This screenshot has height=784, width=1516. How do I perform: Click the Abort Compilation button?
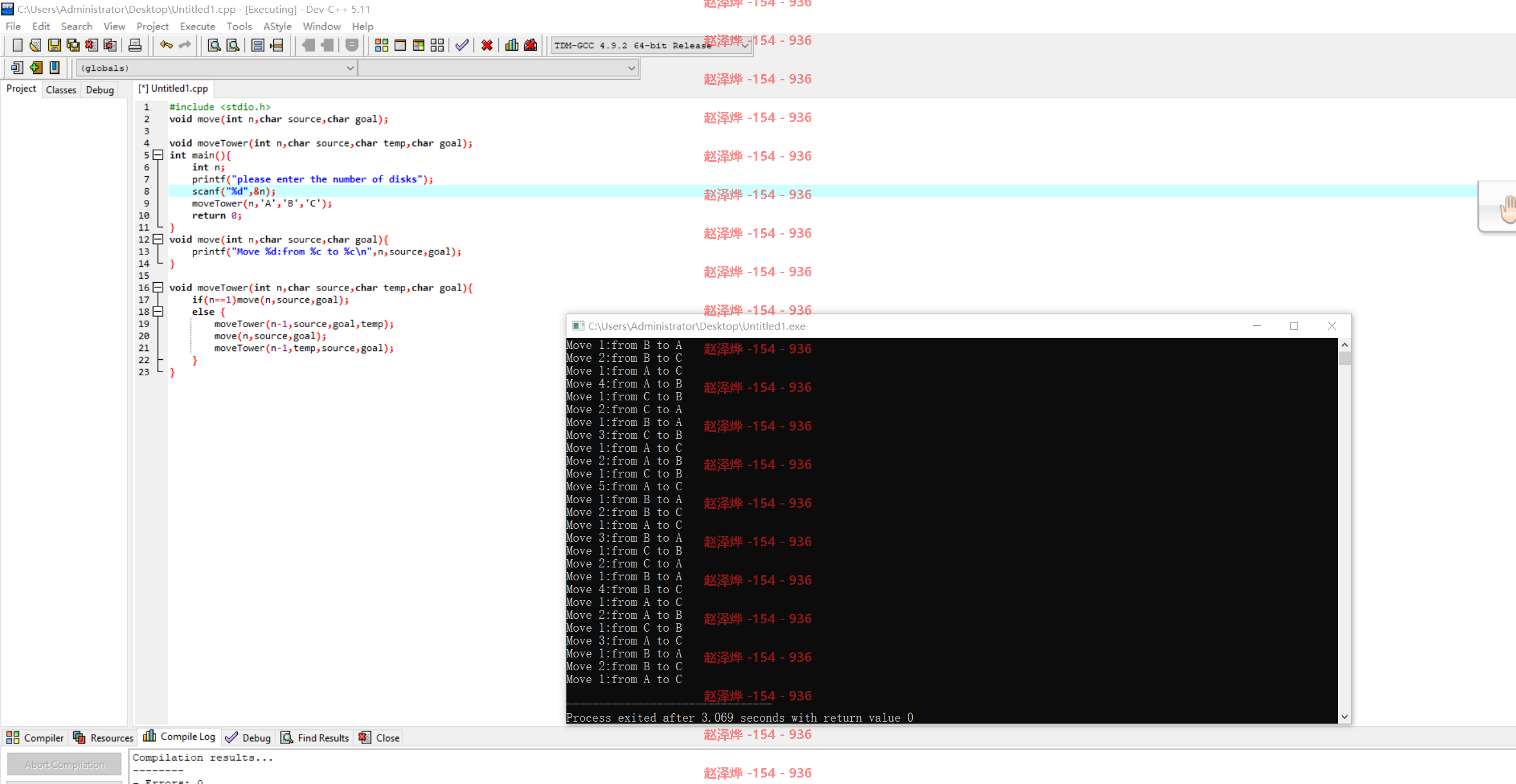click(x=64, y=765)
